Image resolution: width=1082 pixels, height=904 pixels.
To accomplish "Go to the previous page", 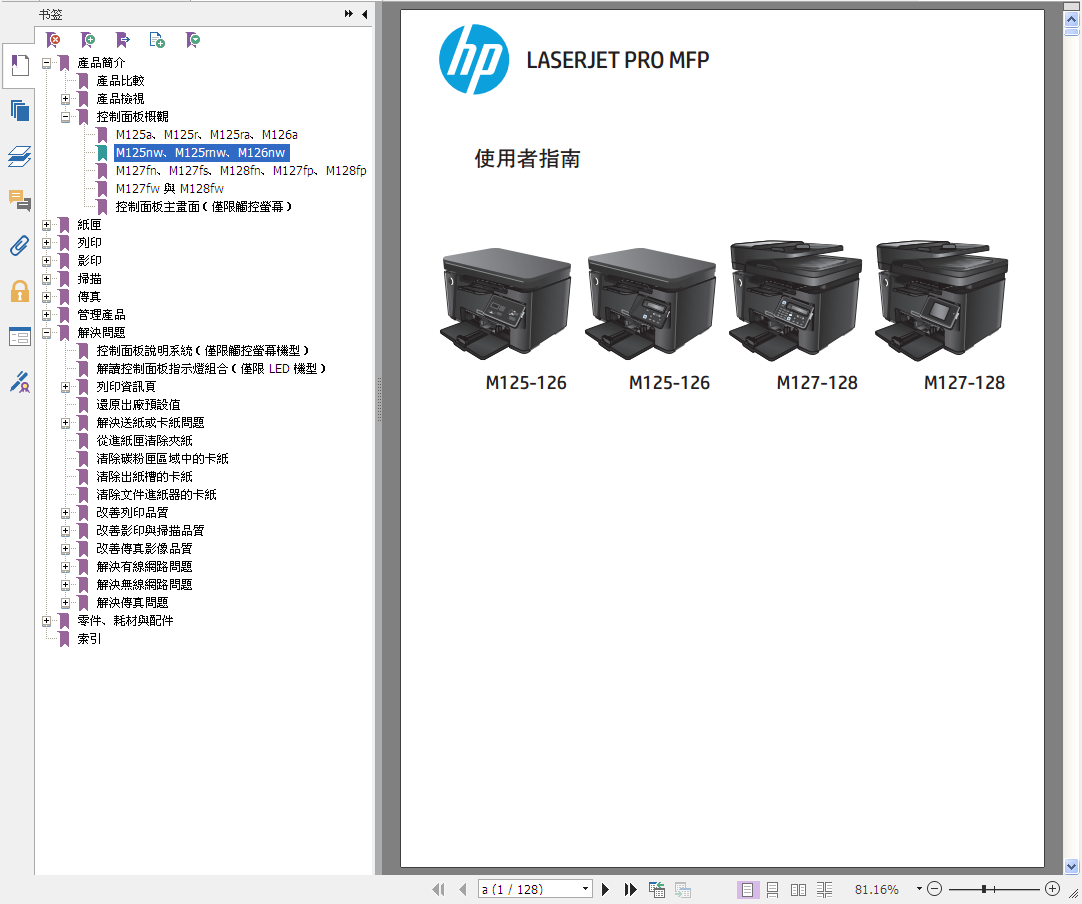I will [x=462, y=890].
